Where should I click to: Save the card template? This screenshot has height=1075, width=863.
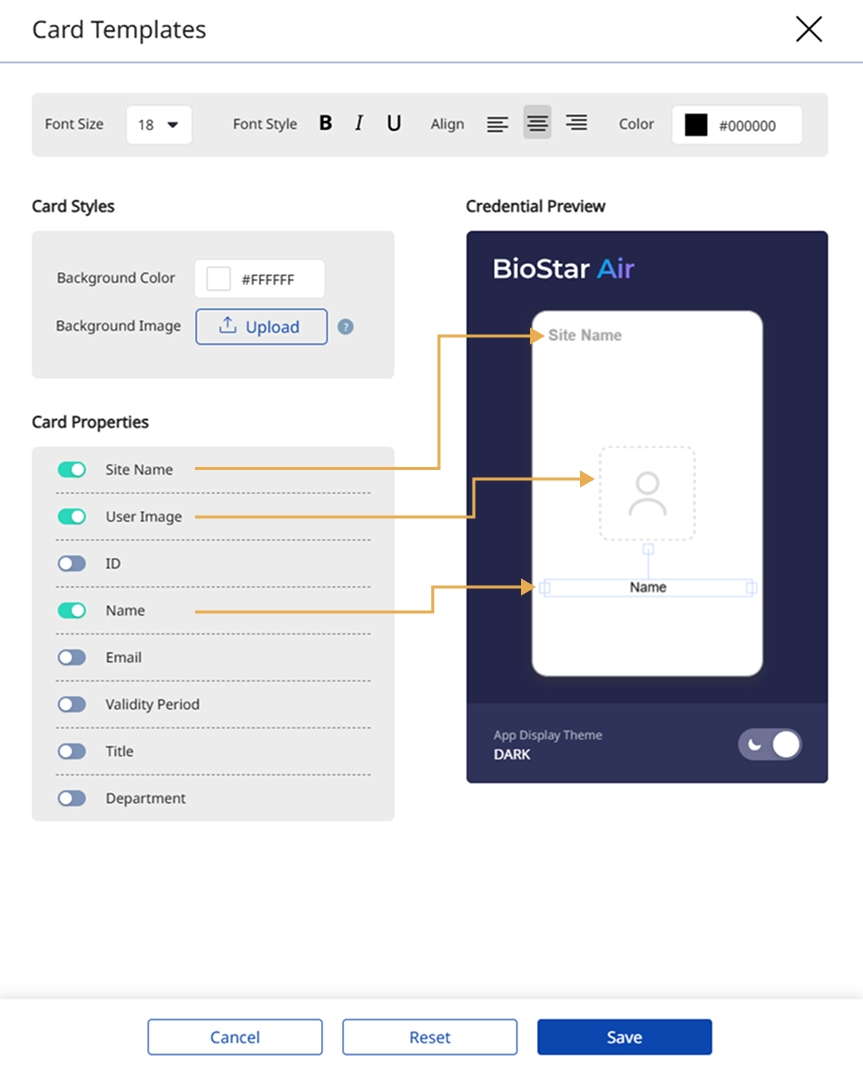point(624,1037)
